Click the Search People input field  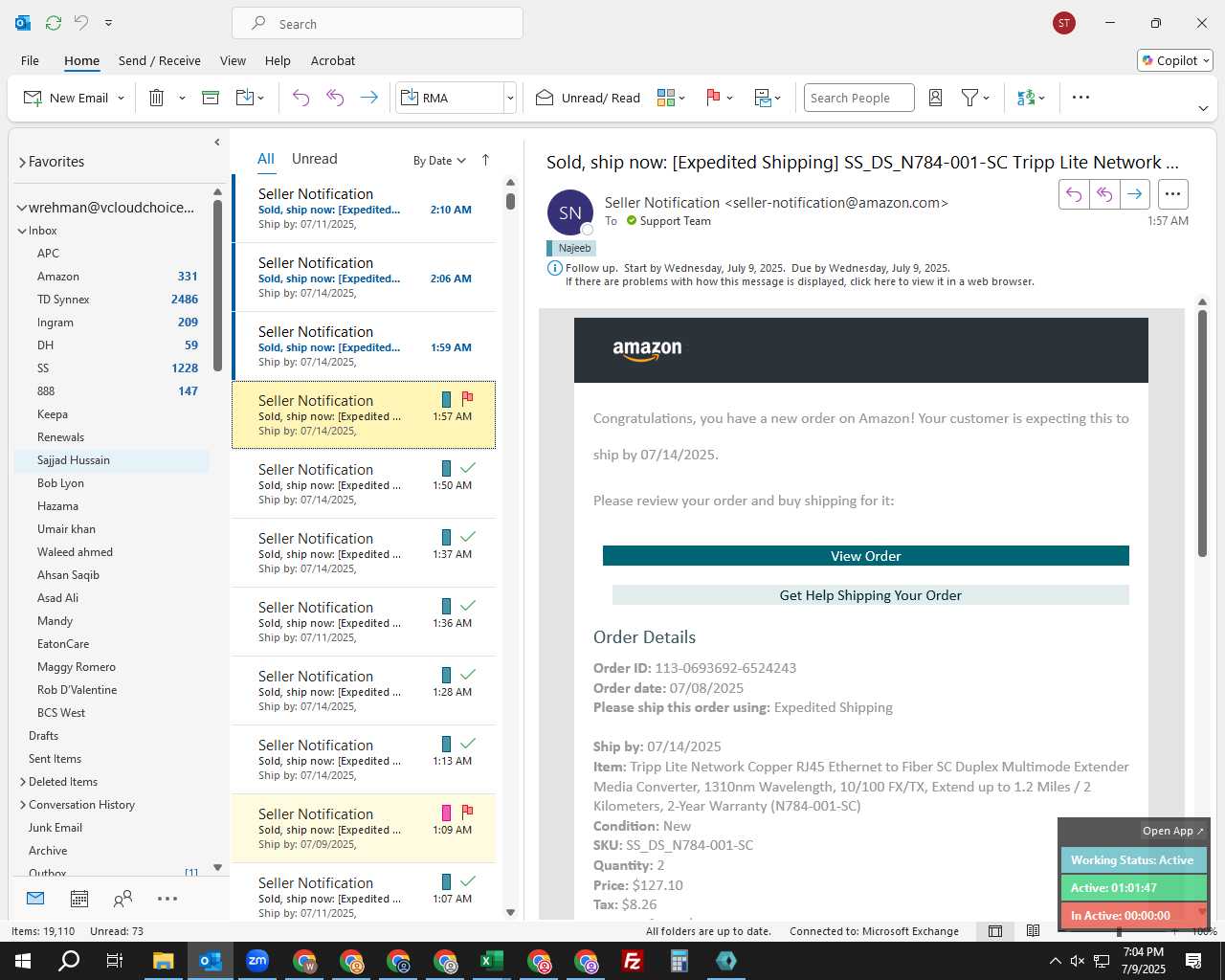[858, 98]
